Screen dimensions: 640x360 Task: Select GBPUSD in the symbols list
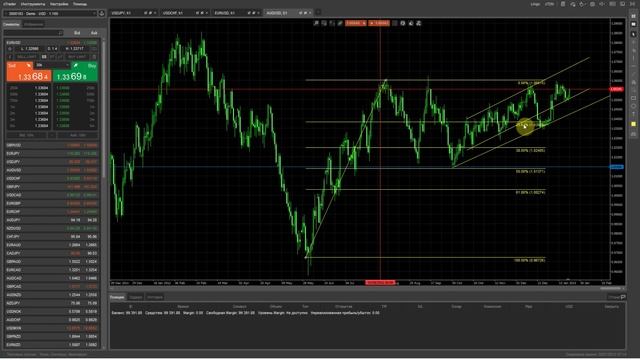[x=52, y=145]
